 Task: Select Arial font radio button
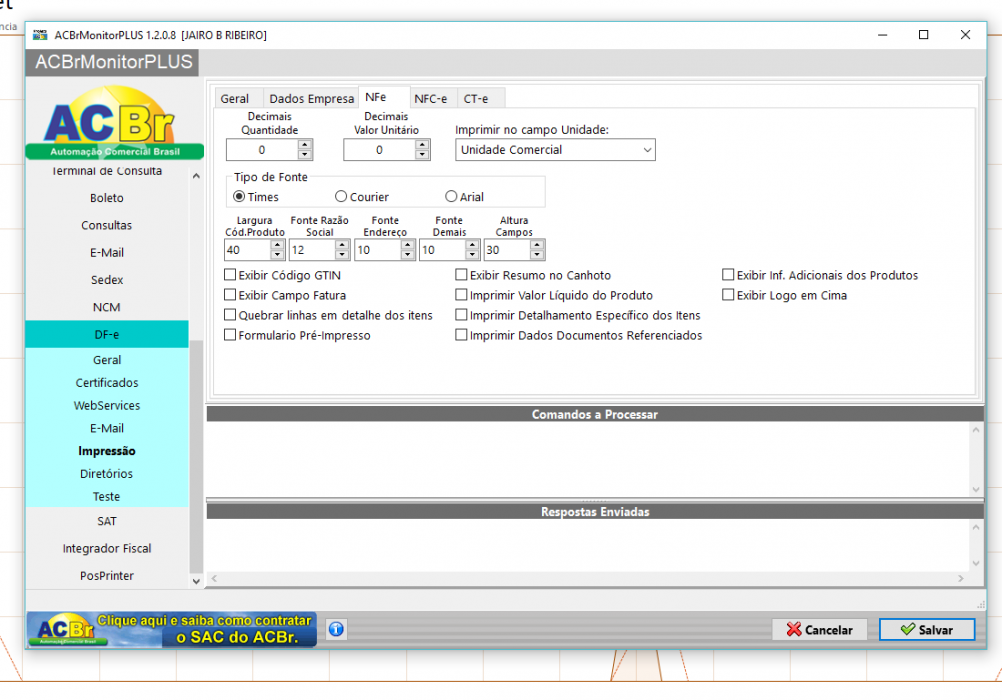(x=451, y=196)
